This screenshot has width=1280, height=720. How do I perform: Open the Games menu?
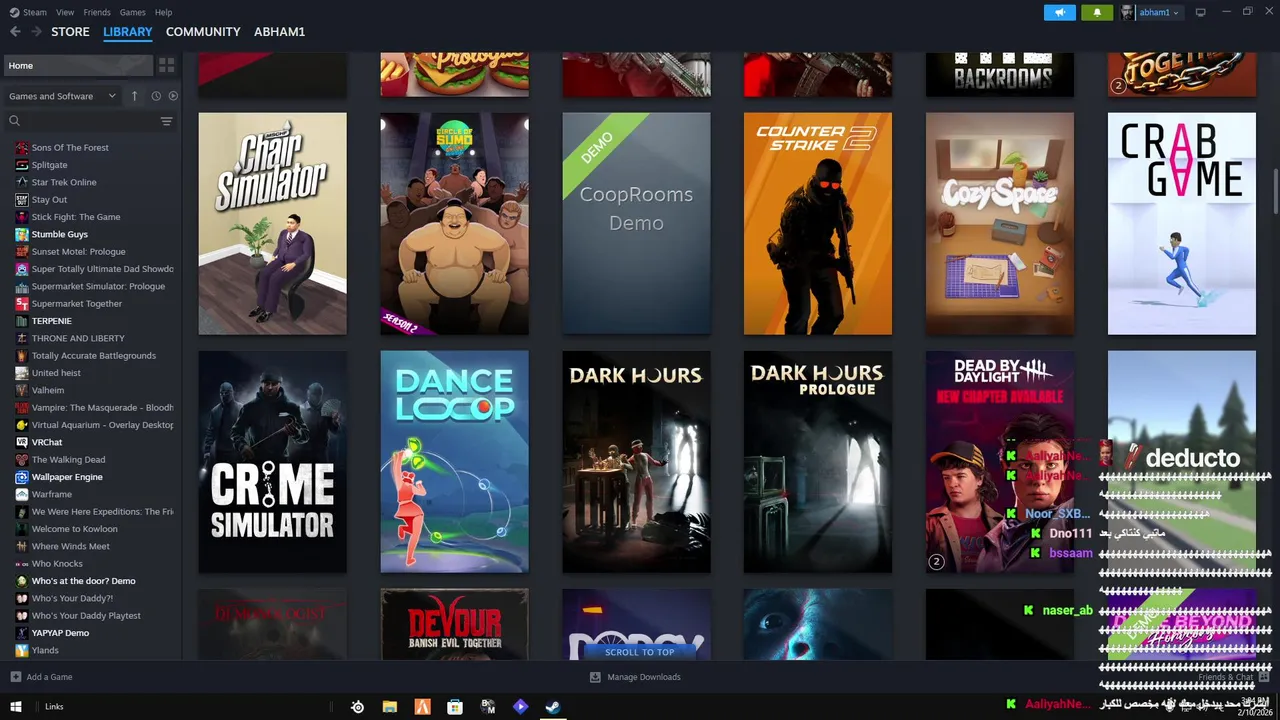(132, 12)
